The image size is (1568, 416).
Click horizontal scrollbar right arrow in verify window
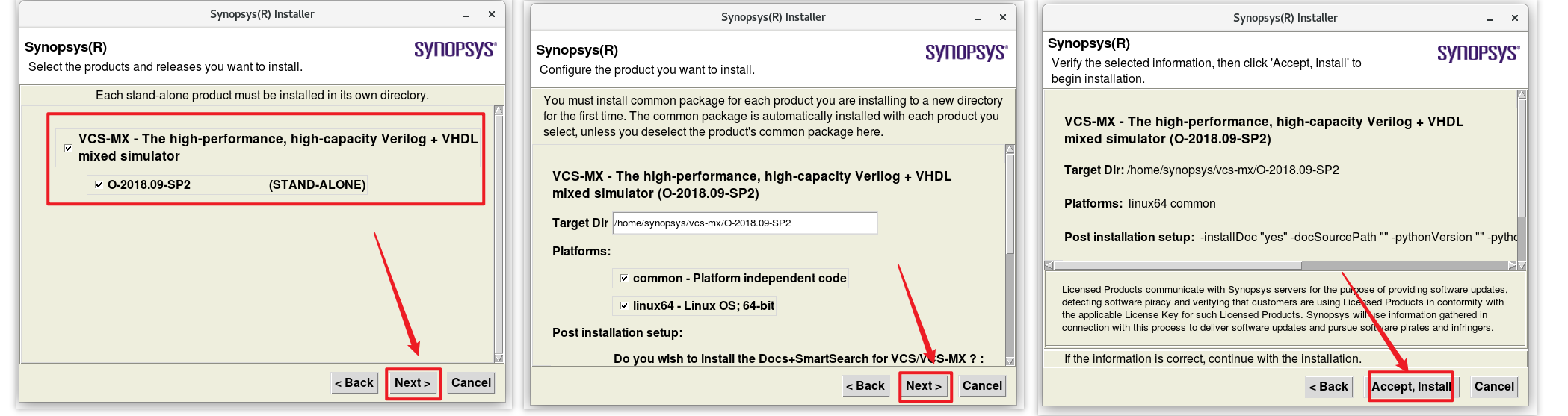(1512, 265)
